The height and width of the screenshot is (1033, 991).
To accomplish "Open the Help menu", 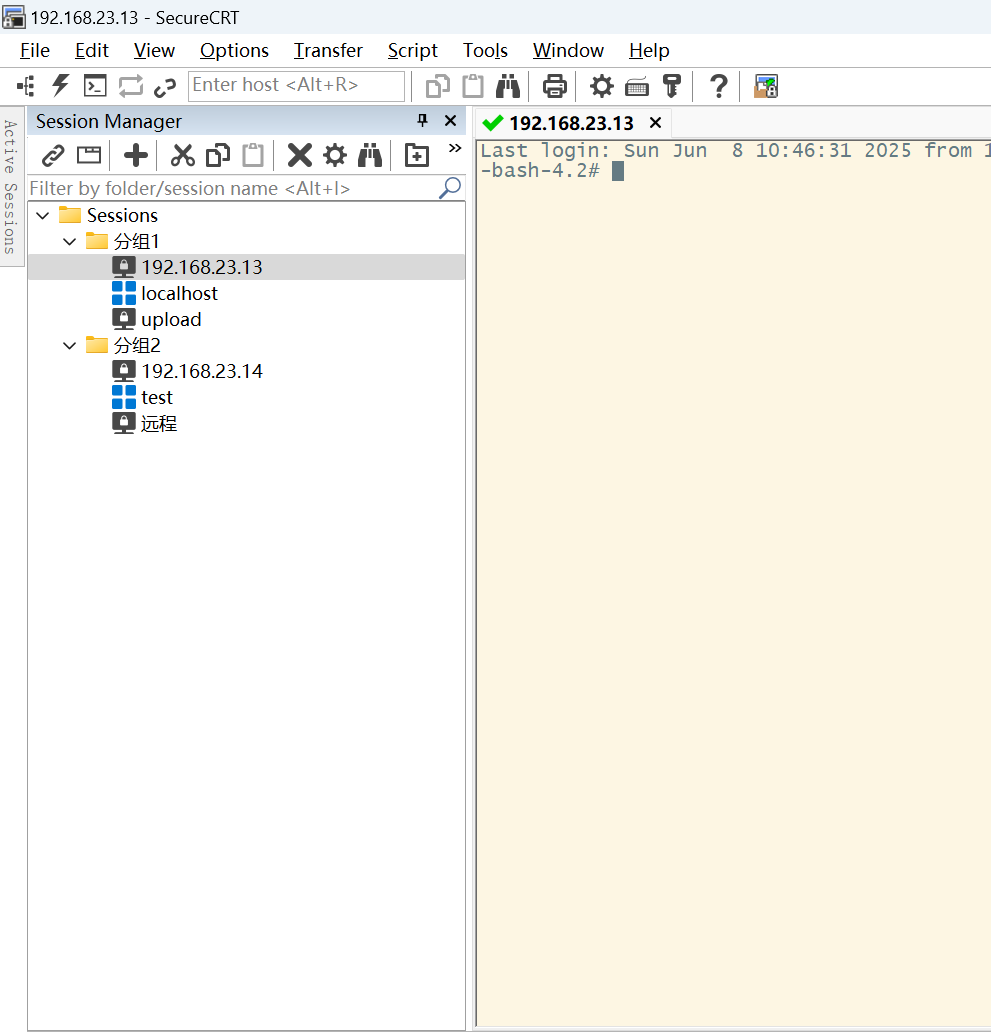I will (x=649, y=51).
